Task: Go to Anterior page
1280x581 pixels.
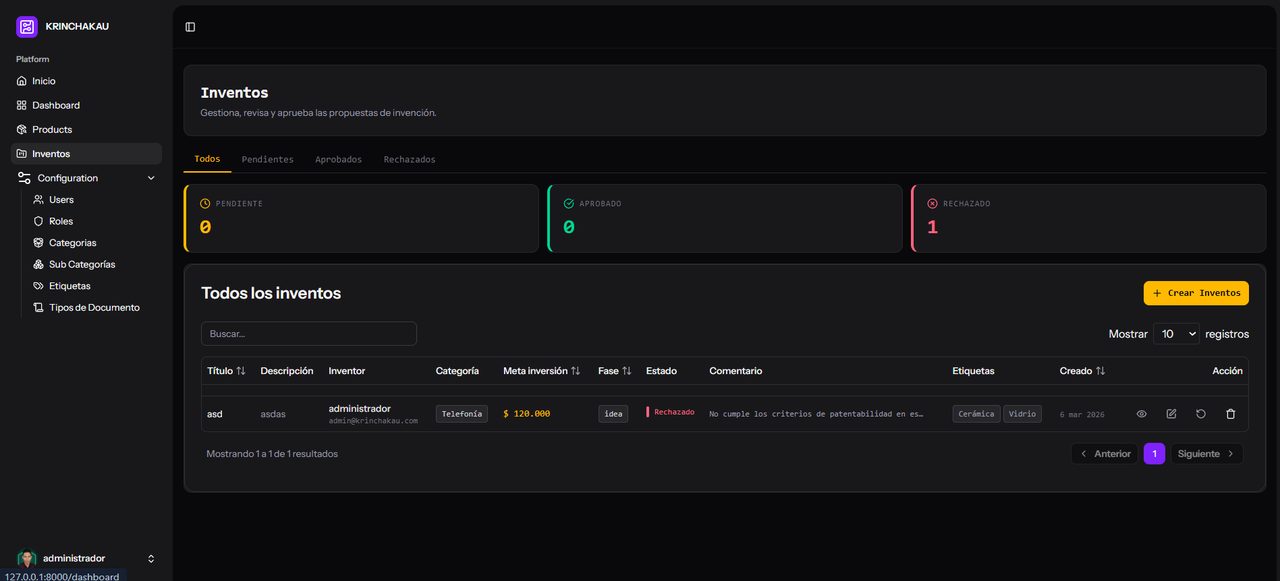Action: 1105,454
